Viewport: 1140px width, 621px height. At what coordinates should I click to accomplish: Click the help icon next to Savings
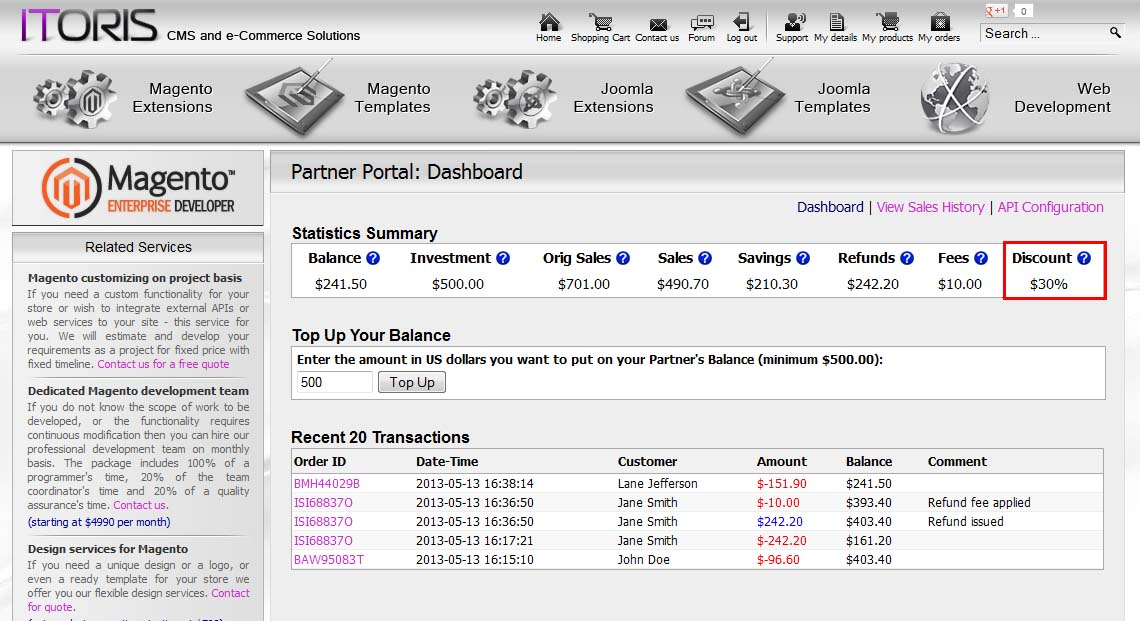[803, 258]
